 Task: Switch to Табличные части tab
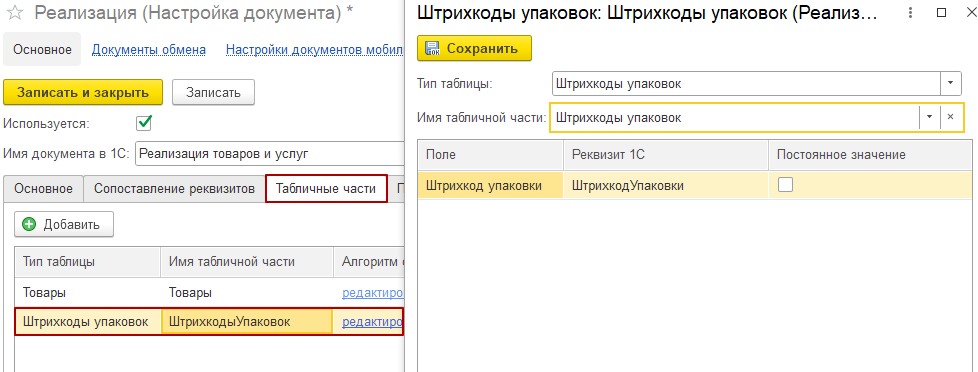(x=326, y=189)
